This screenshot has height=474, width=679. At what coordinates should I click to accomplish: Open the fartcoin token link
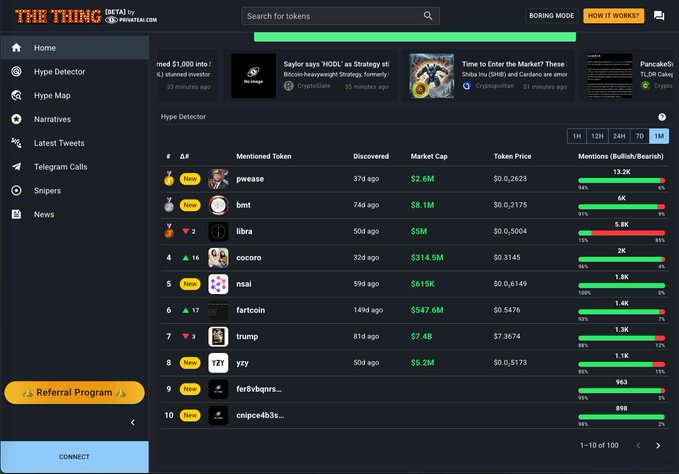250,310
